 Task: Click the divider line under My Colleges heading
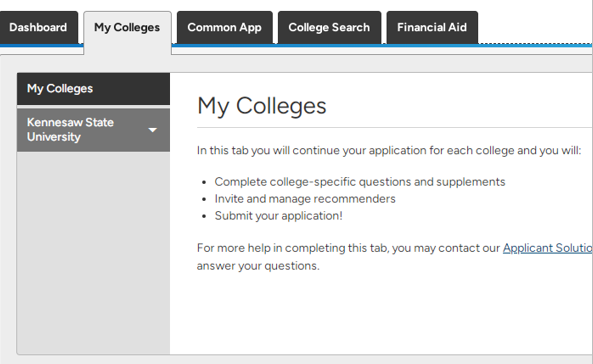click(x=394, y=128)
